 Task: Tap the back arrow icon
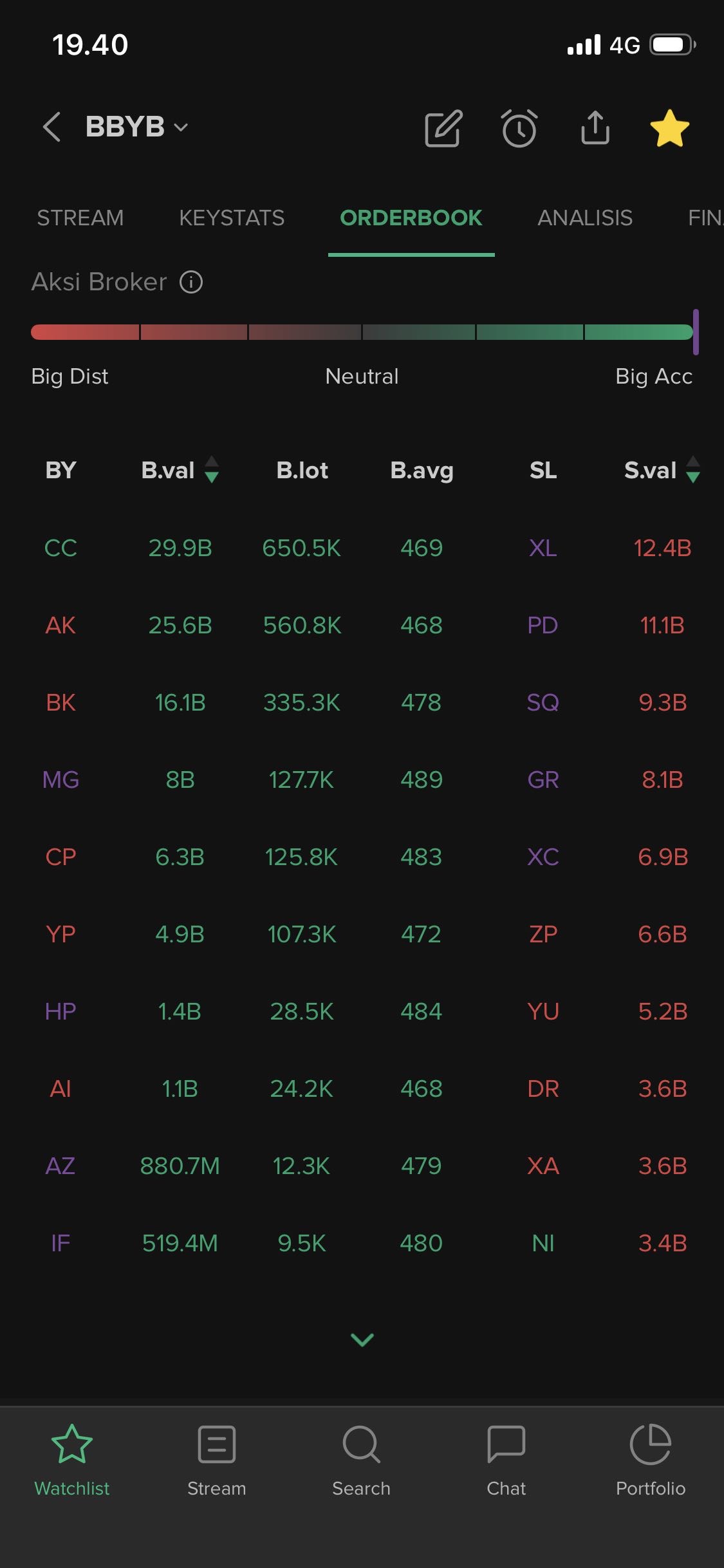[x=52, y=127]
